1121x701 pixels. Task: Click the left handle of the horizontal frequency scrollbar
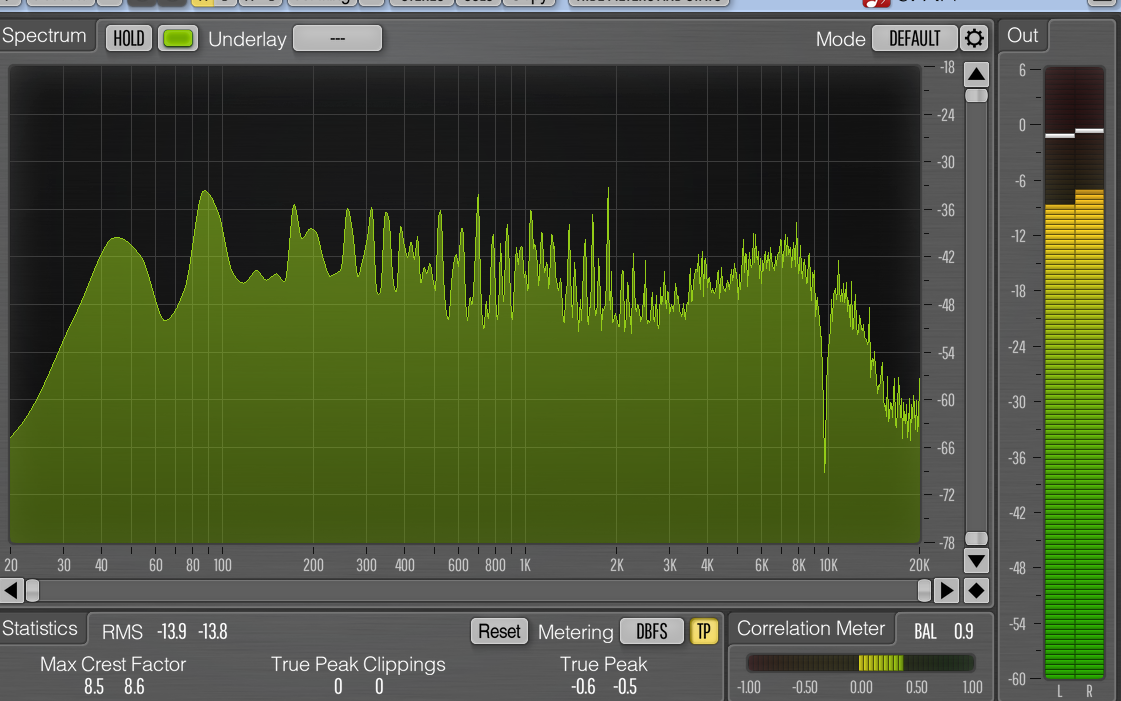pyautogui.click(x=32, y=590)
